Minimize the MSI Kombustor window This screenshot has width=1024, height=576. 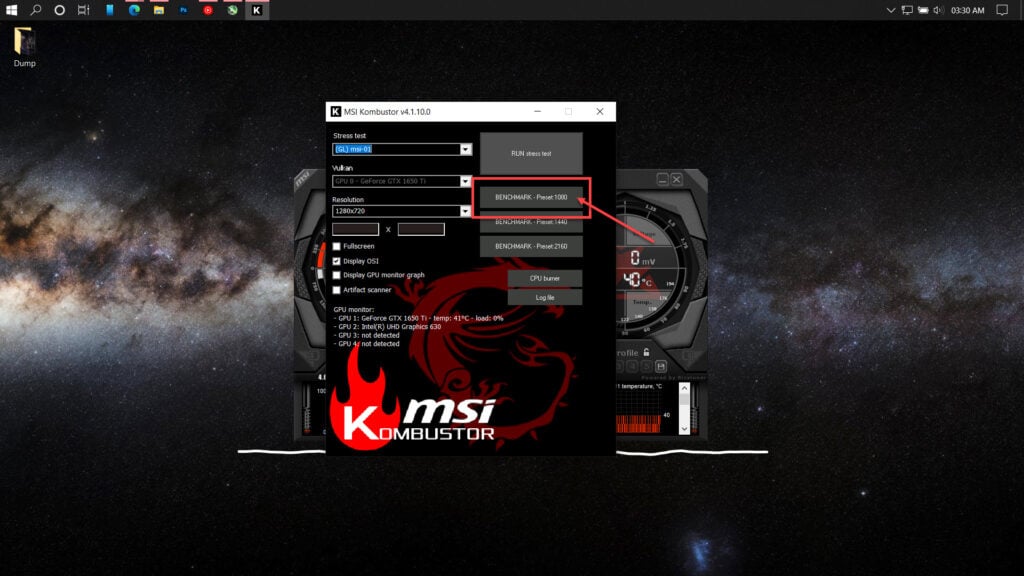coord(537,112)
